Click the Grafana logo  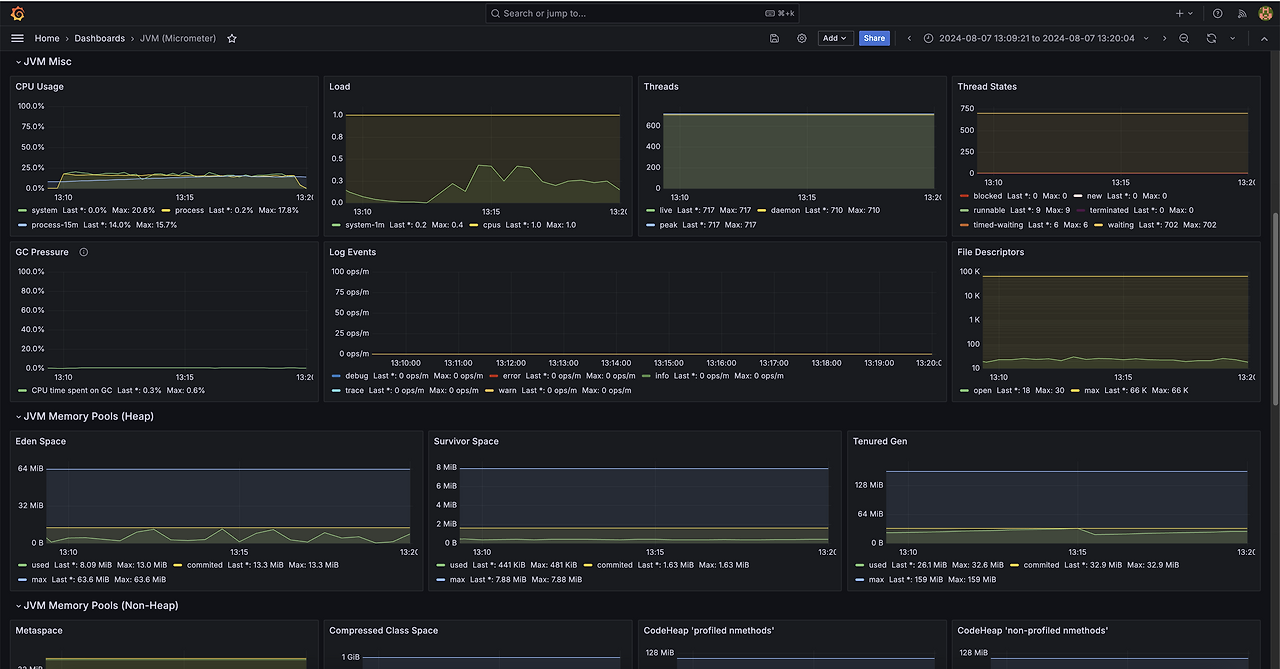[17, 13]
